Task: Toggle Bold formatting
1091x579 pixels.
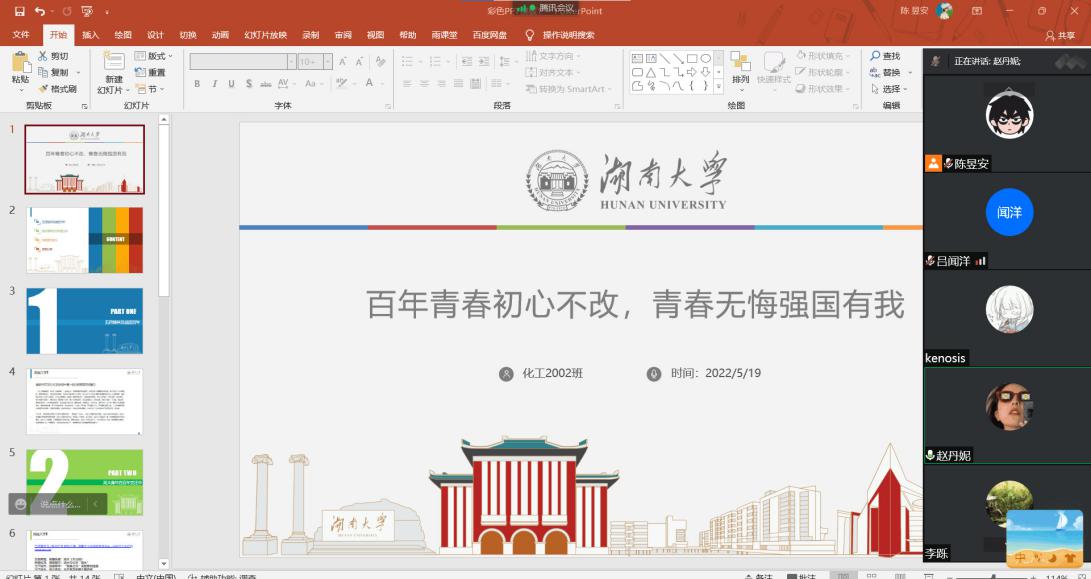Action: pyautogui.click(x=197, y=84)
